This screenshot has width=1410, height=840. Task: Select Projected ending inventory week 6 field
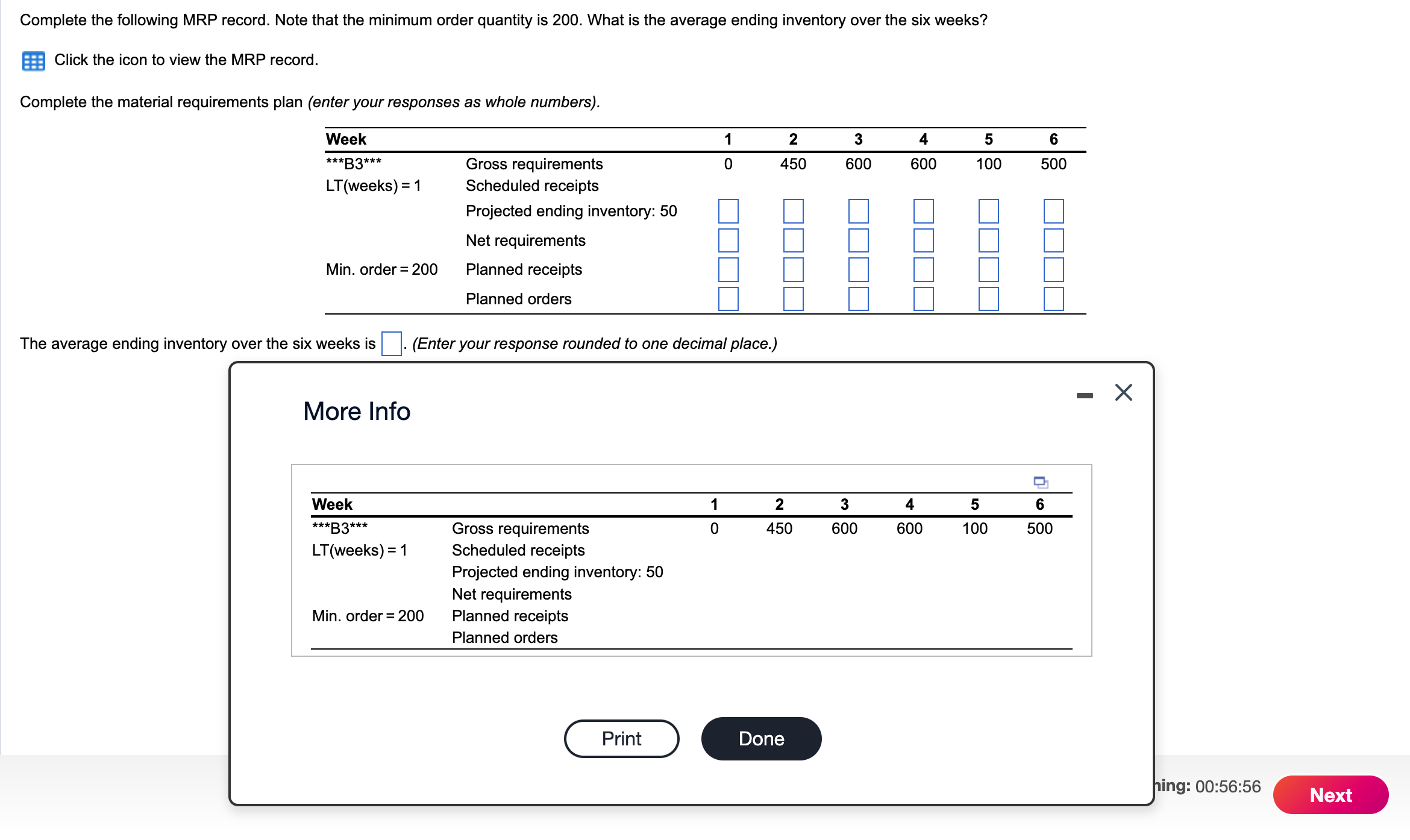(x=1053, y=212)
